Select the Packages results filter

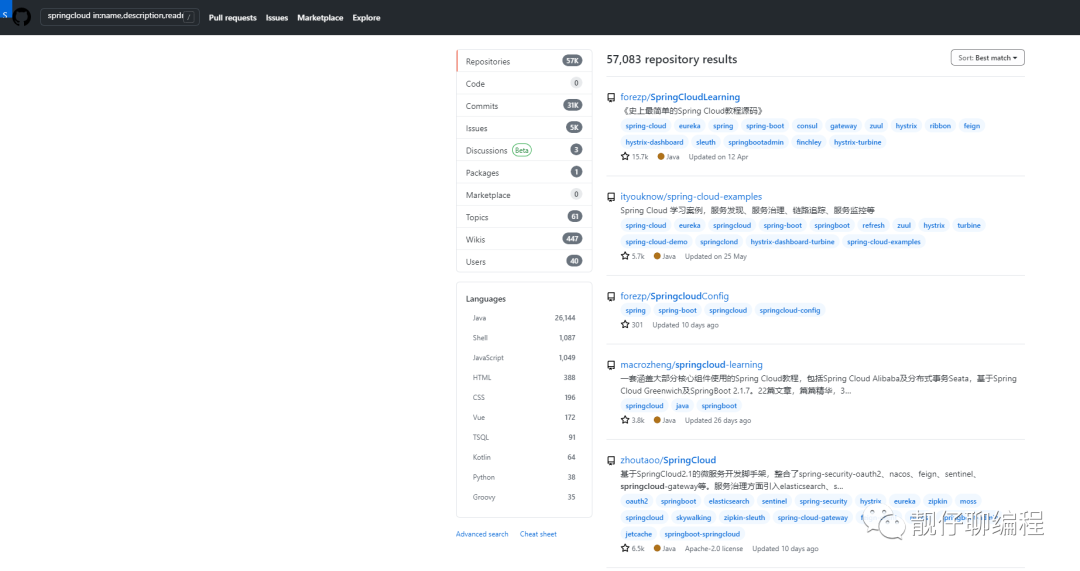(524, 172)
